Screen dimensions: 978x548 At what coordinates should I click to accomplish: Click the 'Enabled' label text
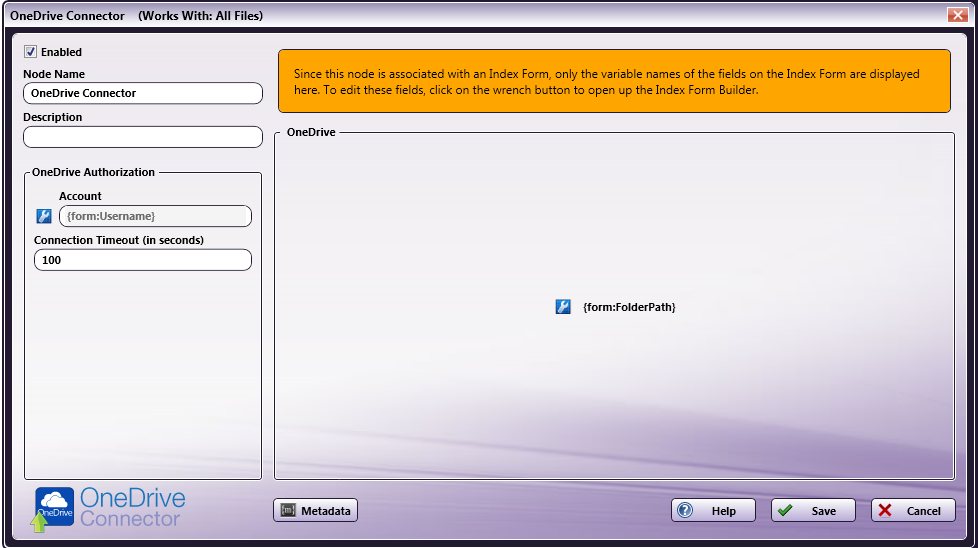(x=61, y=52)
